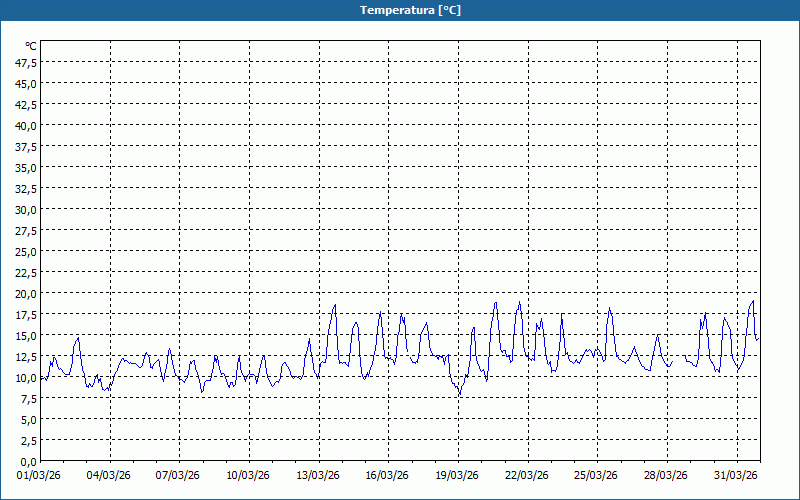Screen dimensions: 800x500
Task: Select the 20,0 y-axis label
Action: pos(27,294)
